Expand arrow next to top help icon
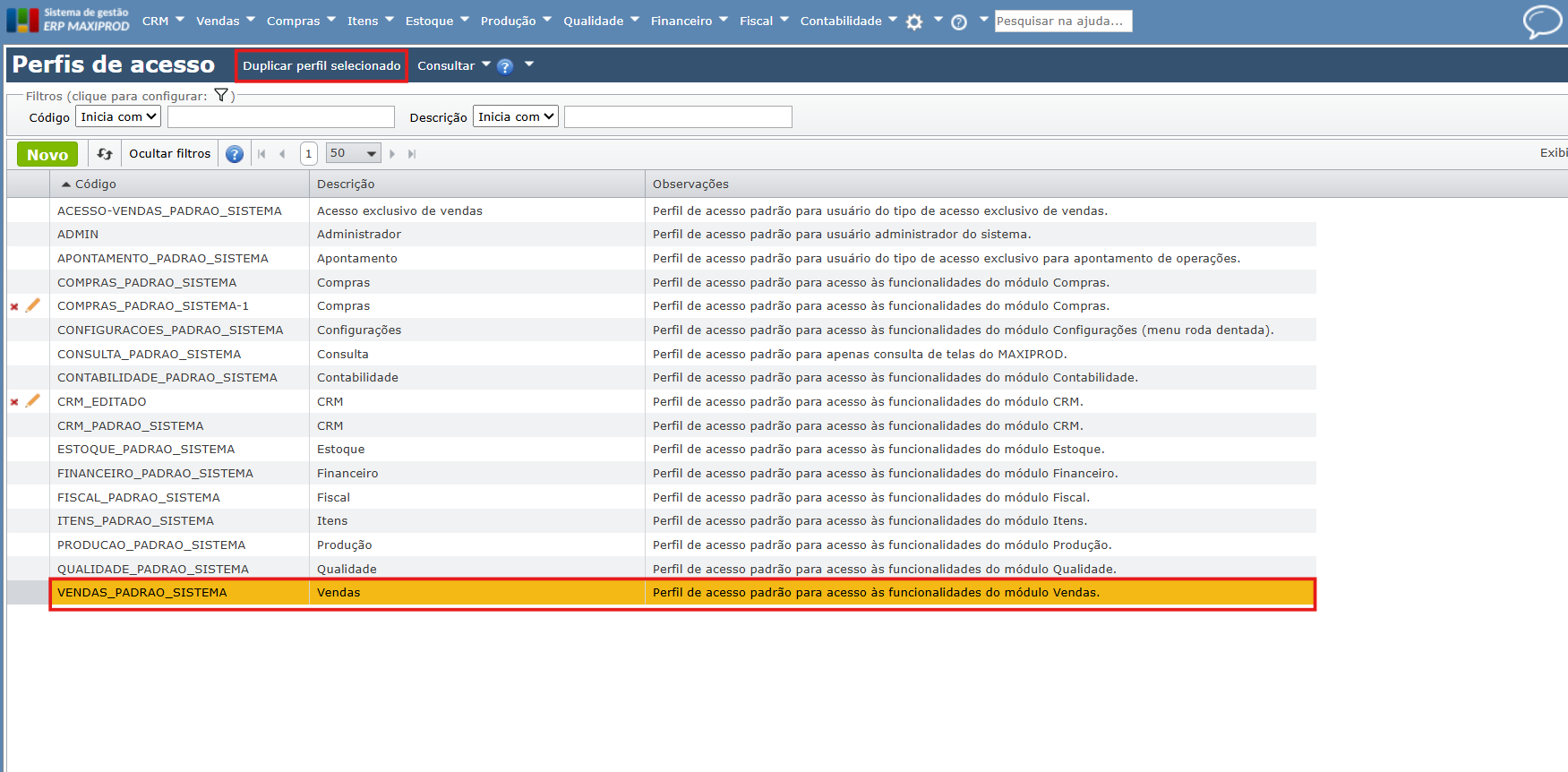1568x772 pixels. [983, 19]
